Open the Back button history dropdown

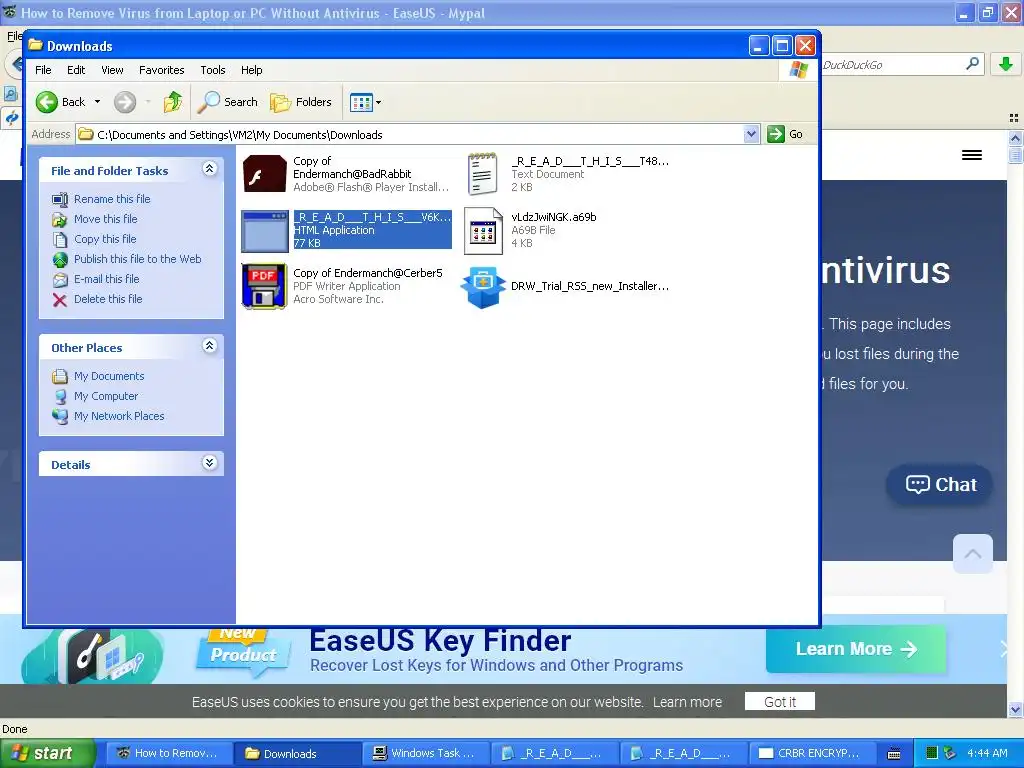click(97, 102)
